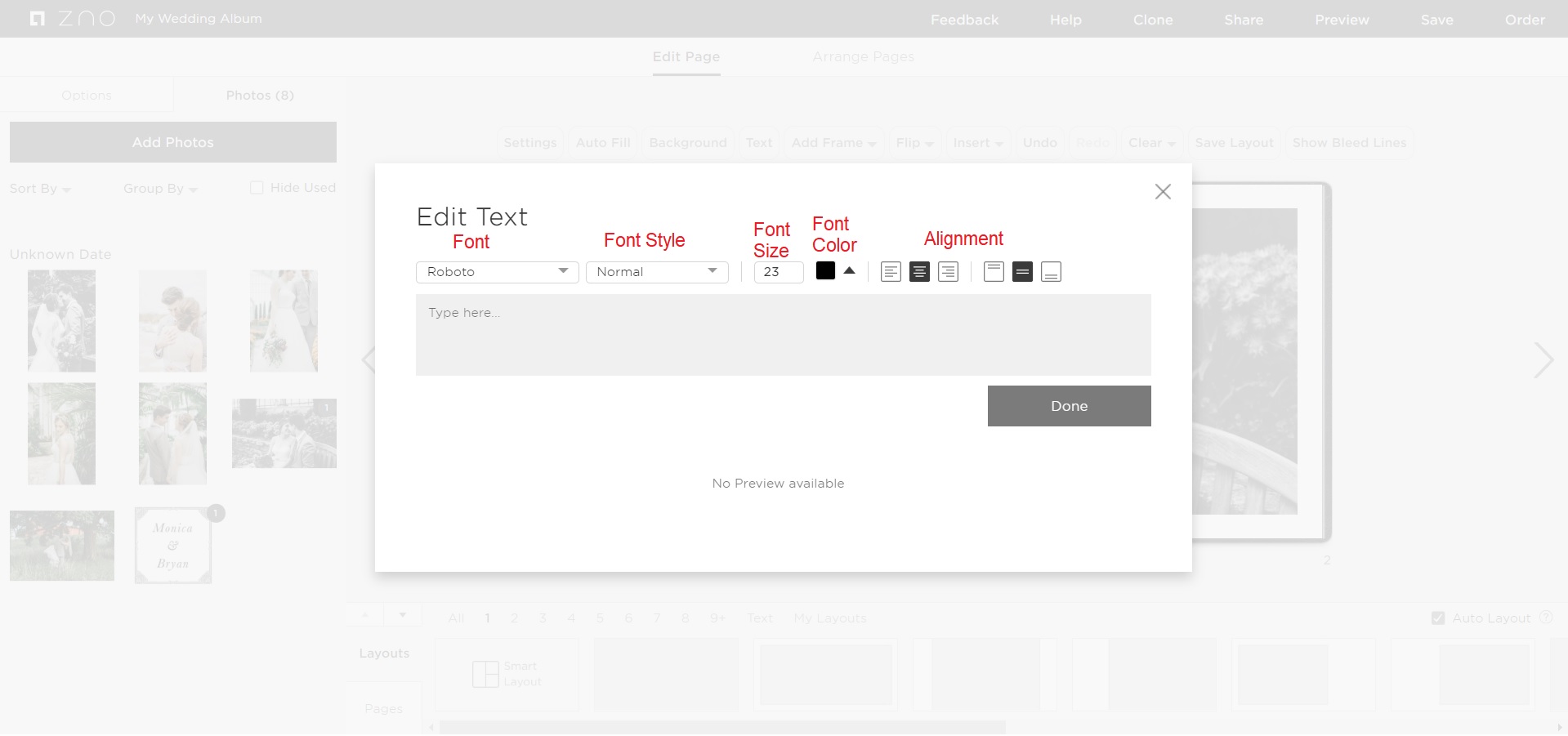Open Feedback in the top bar
Screen dimensions: 1568x736
click(964, 20)
